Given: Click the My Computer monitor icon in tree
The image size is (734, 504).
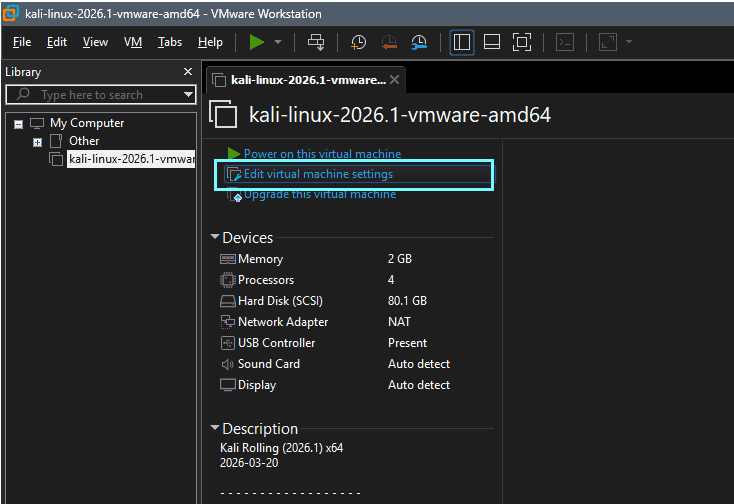Looking at the screenshot, I should coord(37,124).
